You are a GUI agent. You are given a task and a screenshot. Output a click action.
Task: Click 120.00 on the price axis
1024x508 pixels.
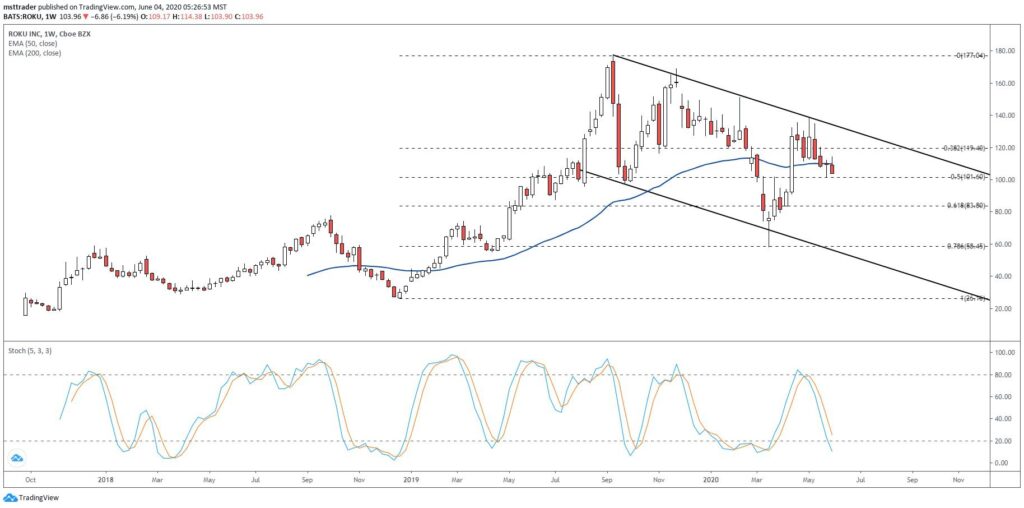point(1003,148)
